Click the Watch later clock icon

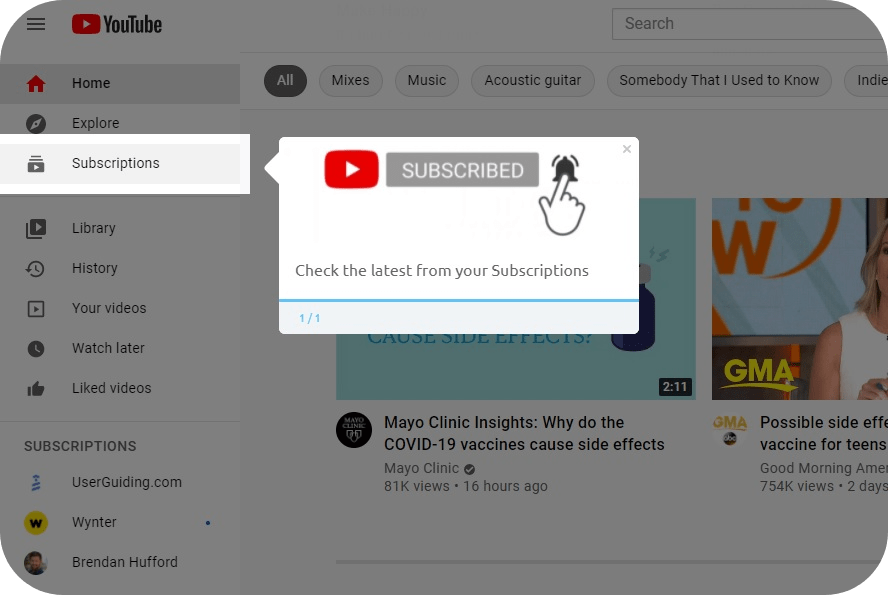[x=36, y=348]
